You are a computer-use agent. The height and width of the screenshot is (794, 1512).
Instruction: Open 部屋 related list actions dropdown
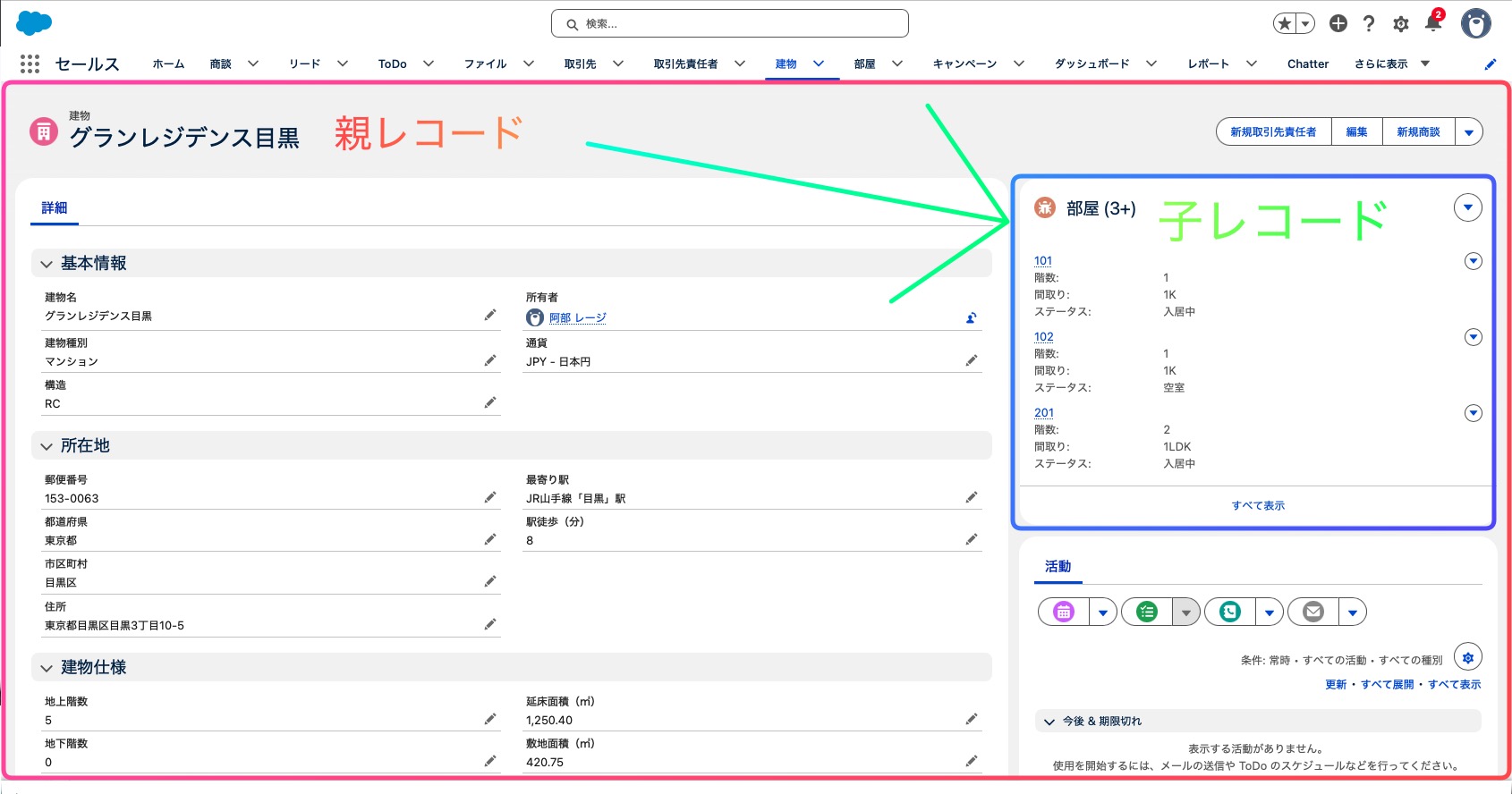1468,207
